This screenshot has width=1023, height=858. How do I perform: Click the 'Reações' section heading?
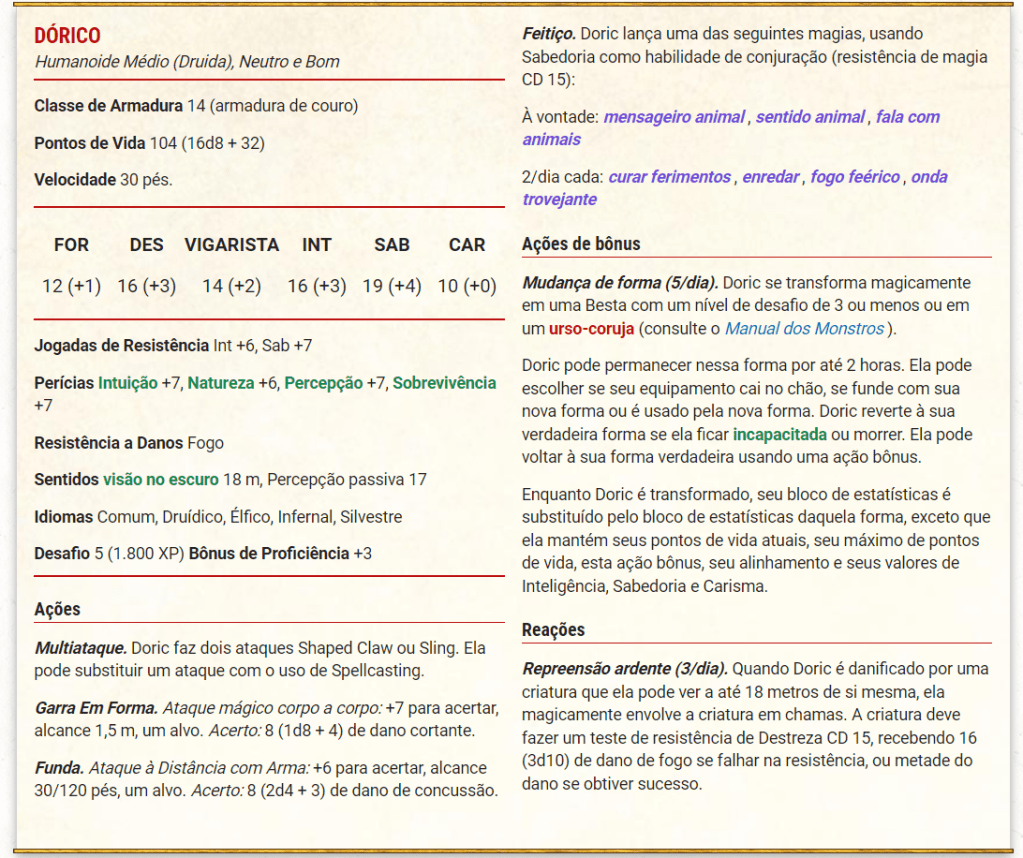553,630
